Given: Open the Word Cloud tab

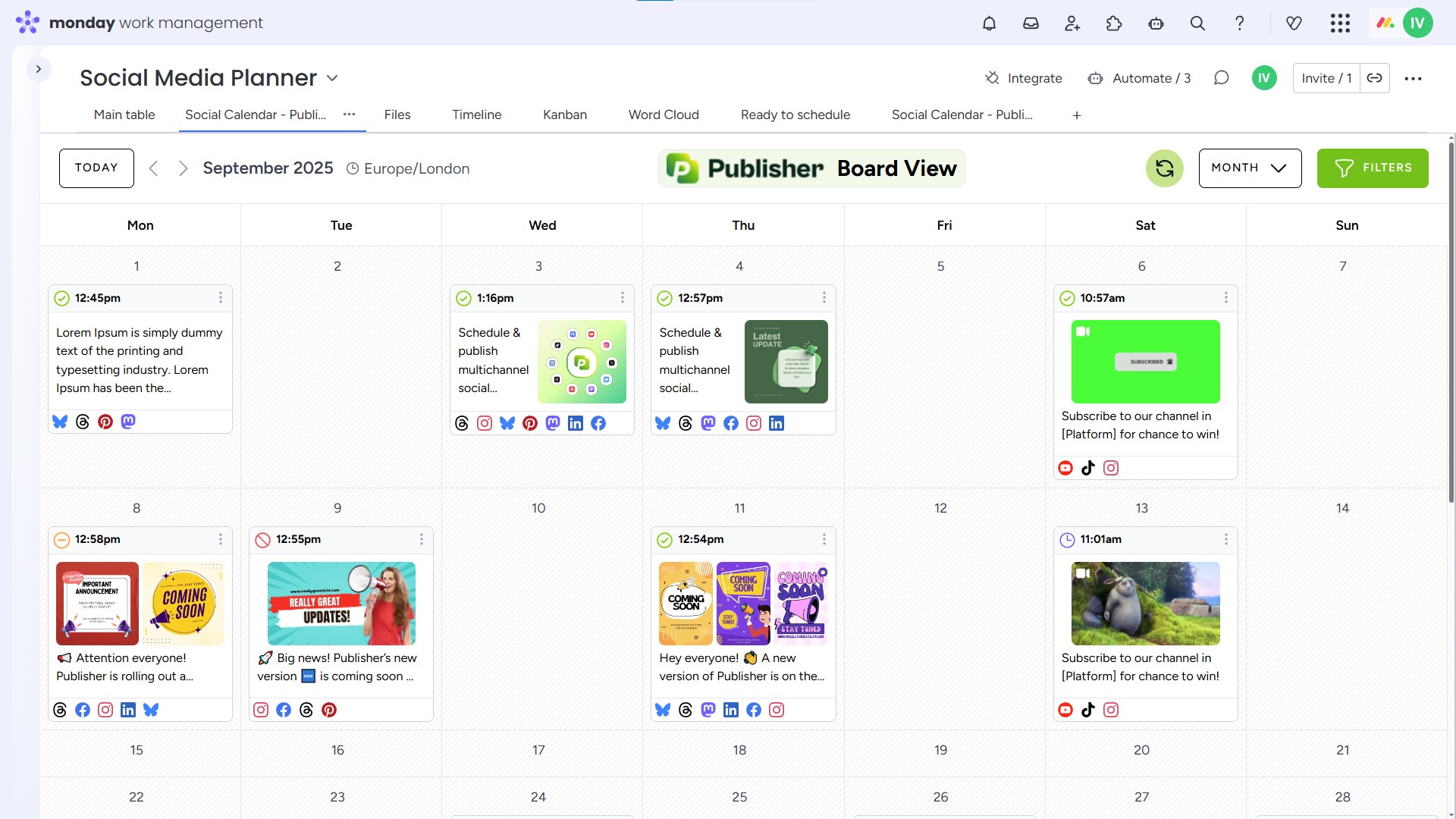Looking at the screenshot, I should pos(664,115).
